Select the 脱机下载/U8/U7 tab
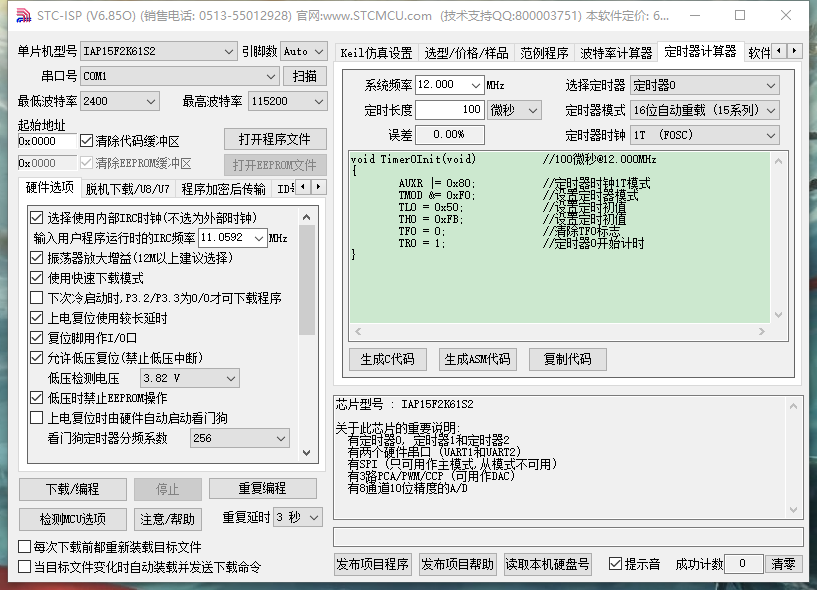 (128, 188)
